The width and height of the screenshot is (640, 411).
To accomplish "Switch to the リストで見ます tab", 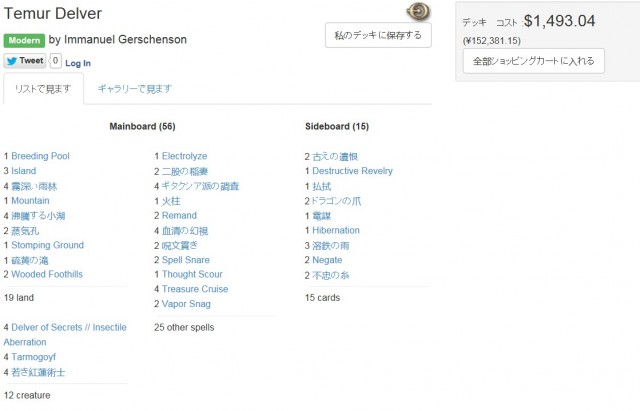I will click(43, 89).
